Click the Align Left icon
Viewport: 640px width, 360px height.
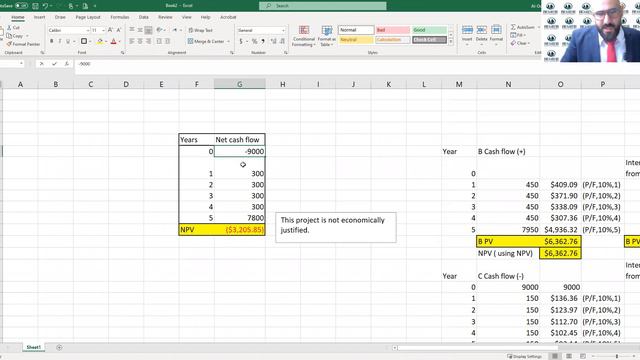pos(132,41)
